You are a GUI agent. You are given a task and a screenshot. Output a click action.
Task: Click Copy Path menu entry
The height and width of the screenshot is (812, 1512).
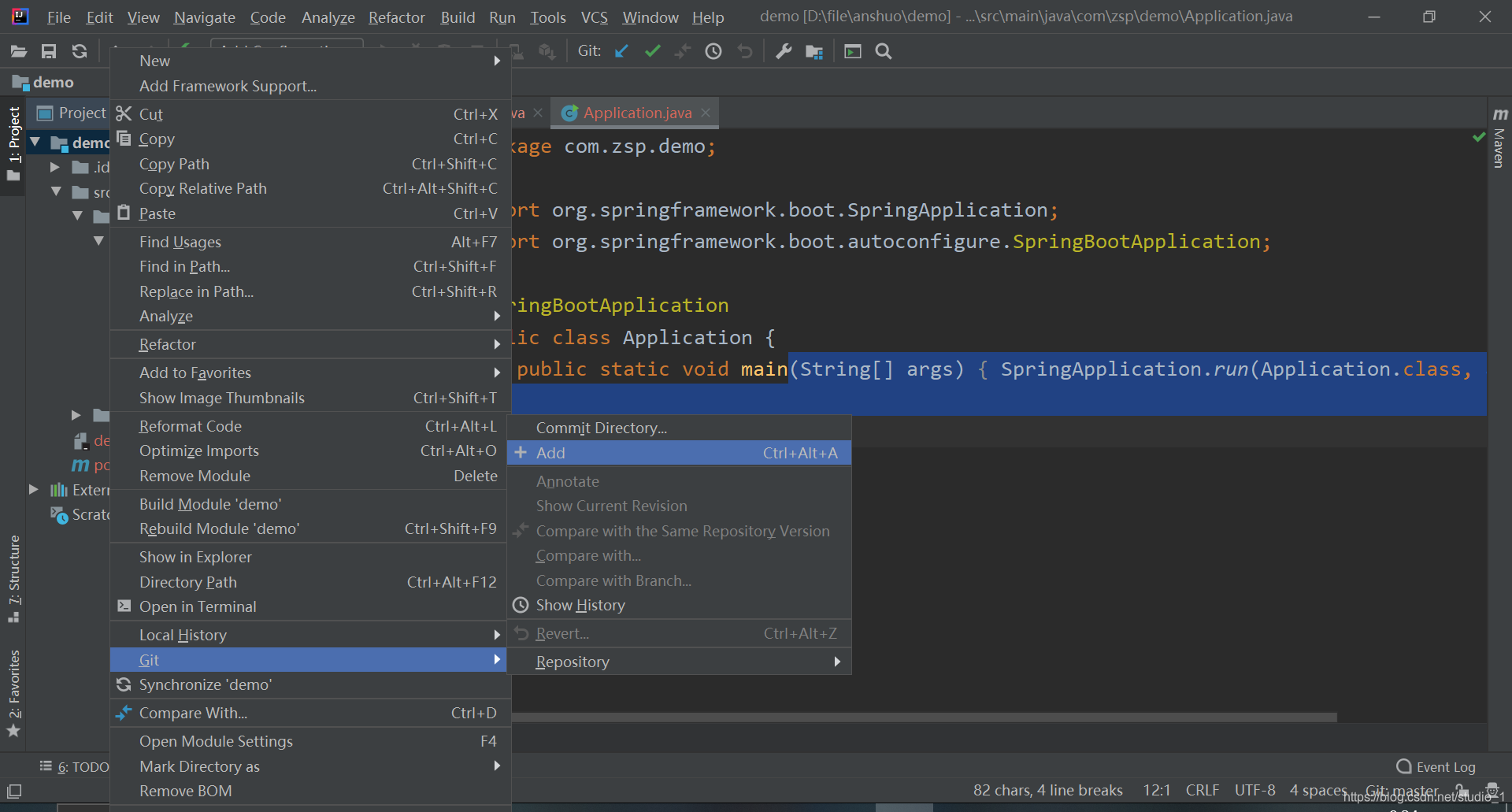tap(310, 164)
